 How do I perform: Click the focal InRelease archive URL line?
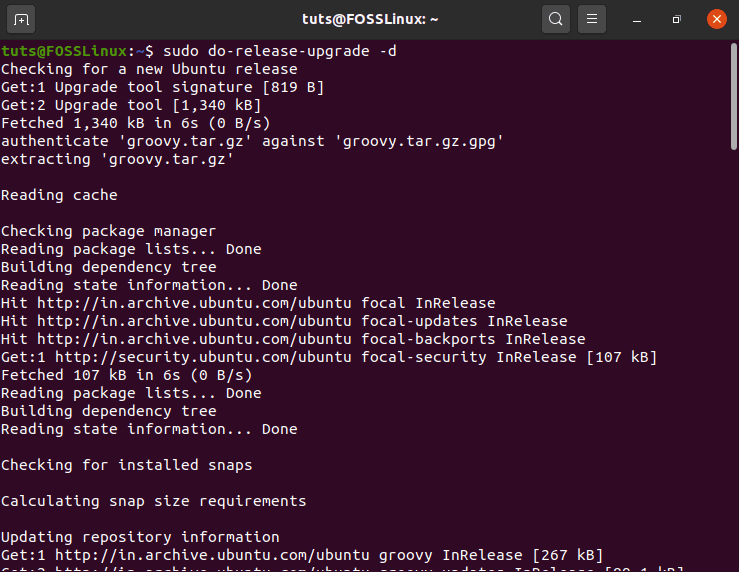click(248, 303)
